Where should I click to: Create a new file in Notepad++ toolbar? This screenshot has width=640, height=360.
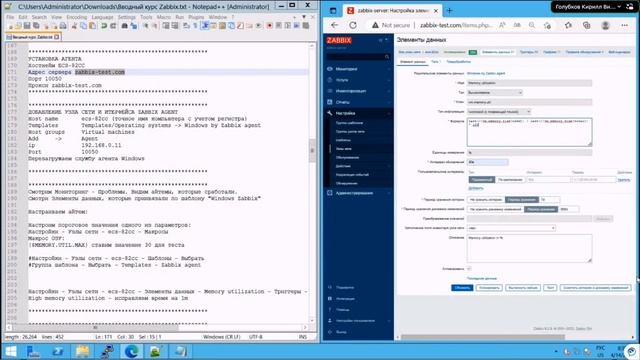(x=10, y=26)
